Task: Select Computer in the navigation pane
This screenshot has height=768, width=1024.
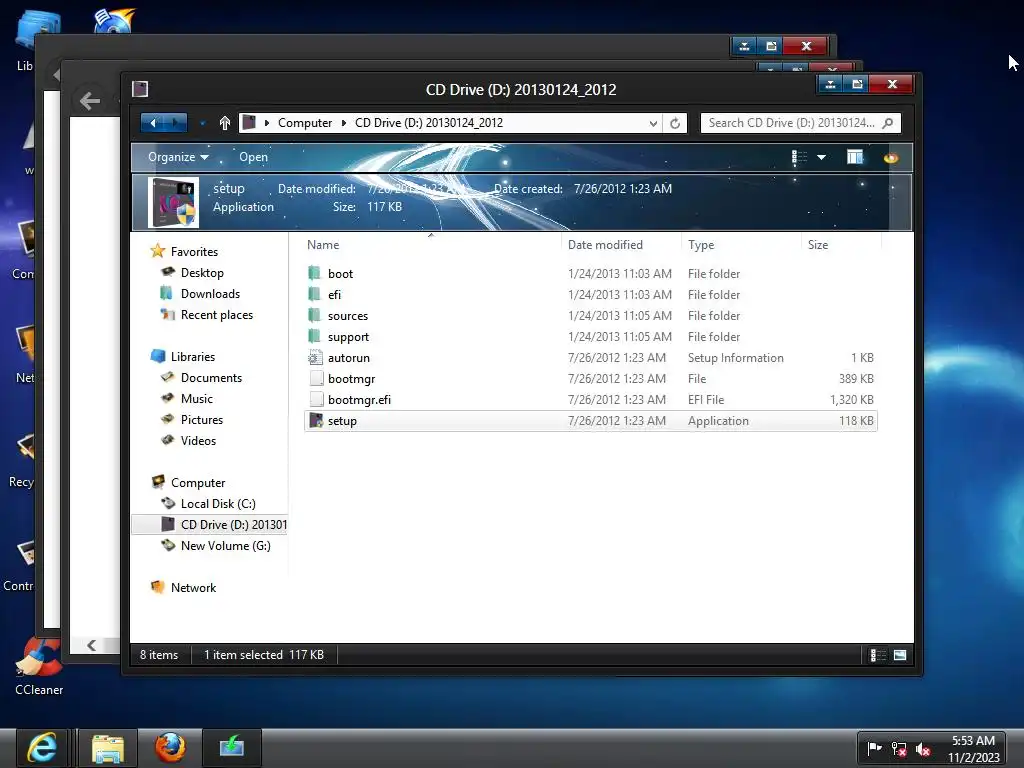Action: point(198,483)
